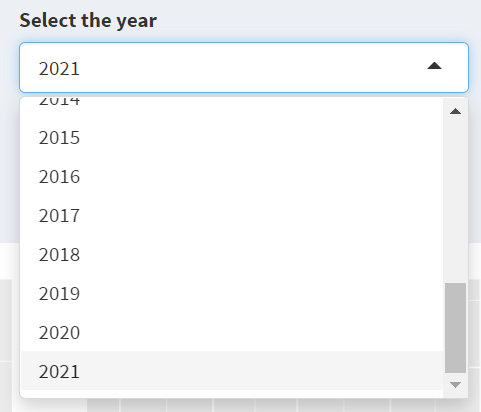
Task: Choose the 2019 list option
Action: coord(232,293)
